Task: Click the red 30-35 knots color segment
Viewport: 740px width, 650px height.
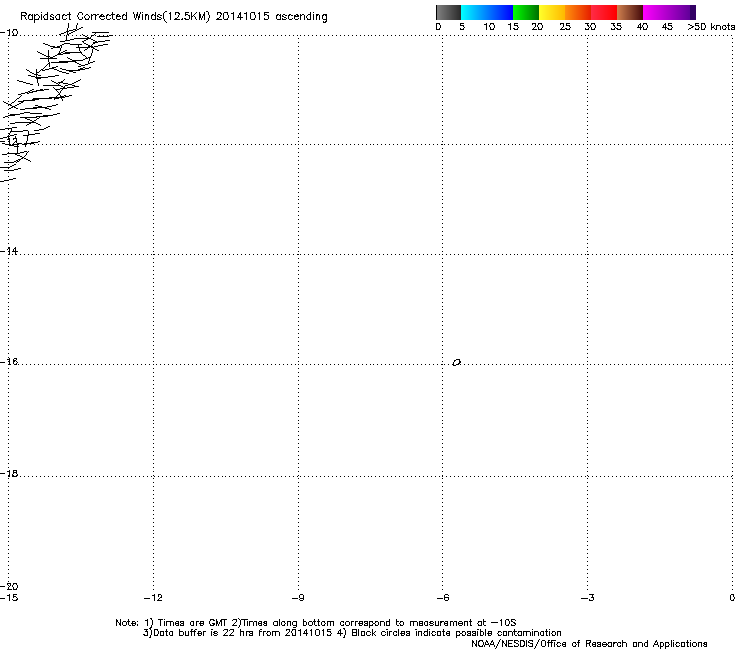Action: pos(604,12)
